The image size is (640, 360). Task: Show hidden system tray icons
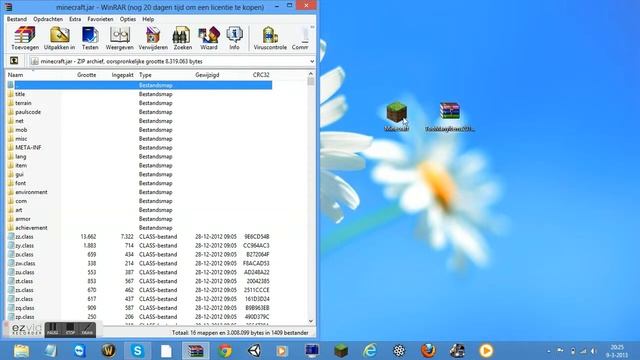point(549,351)
